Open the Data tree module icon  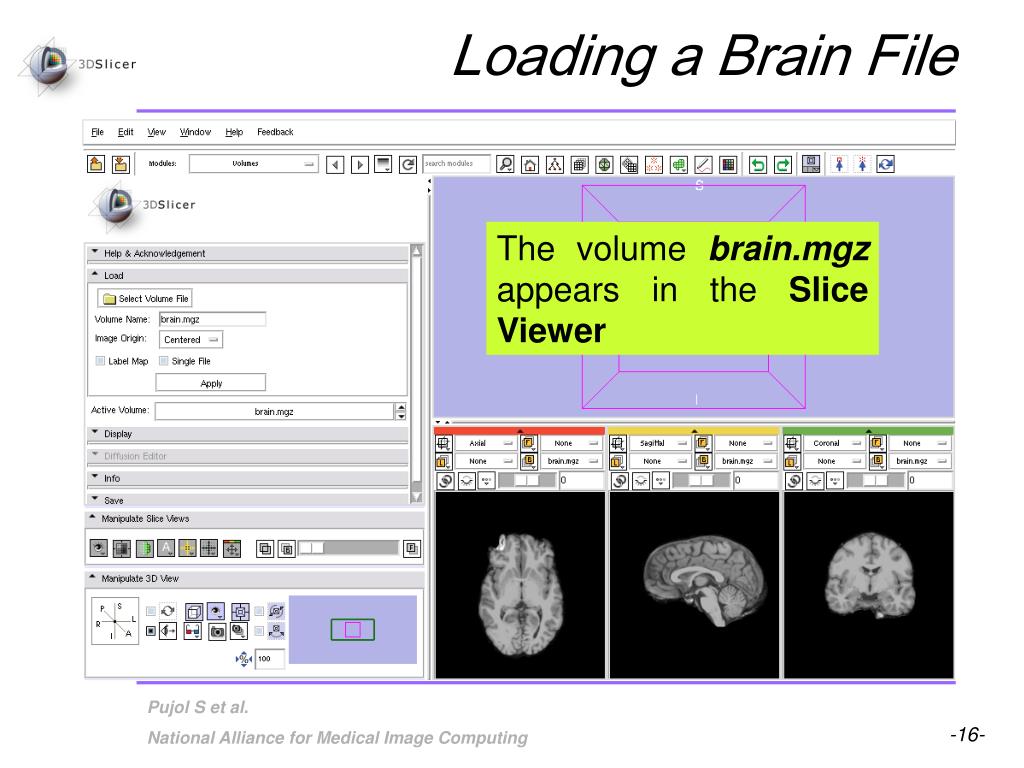554,165
